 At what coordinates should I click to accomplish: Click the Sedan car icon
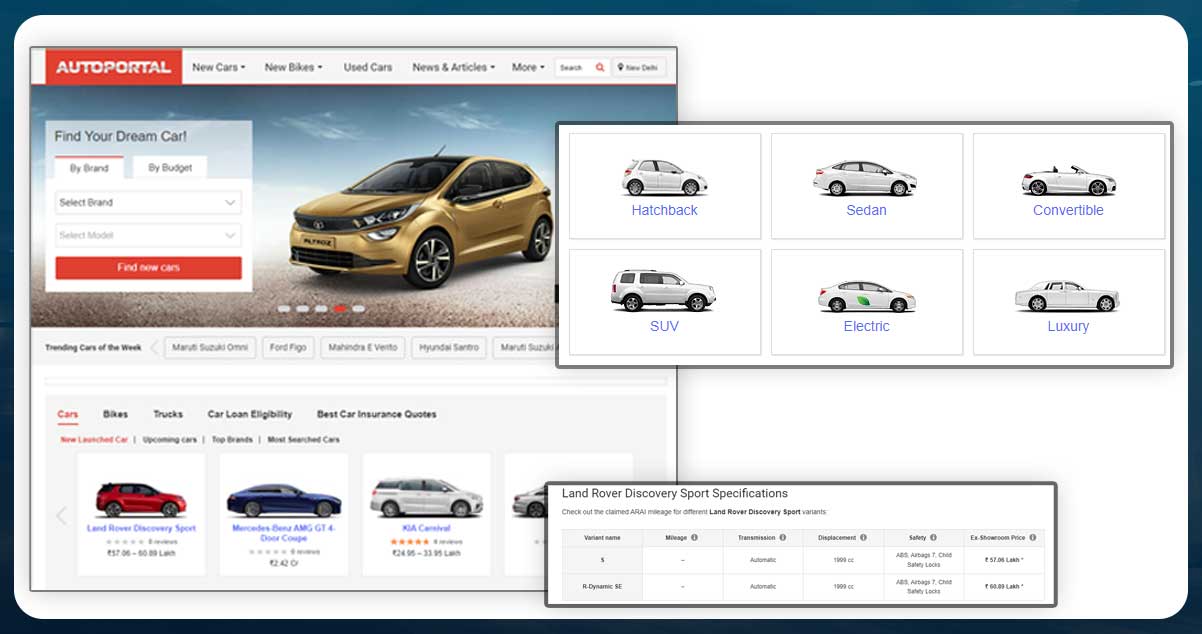tap(865, 178)
